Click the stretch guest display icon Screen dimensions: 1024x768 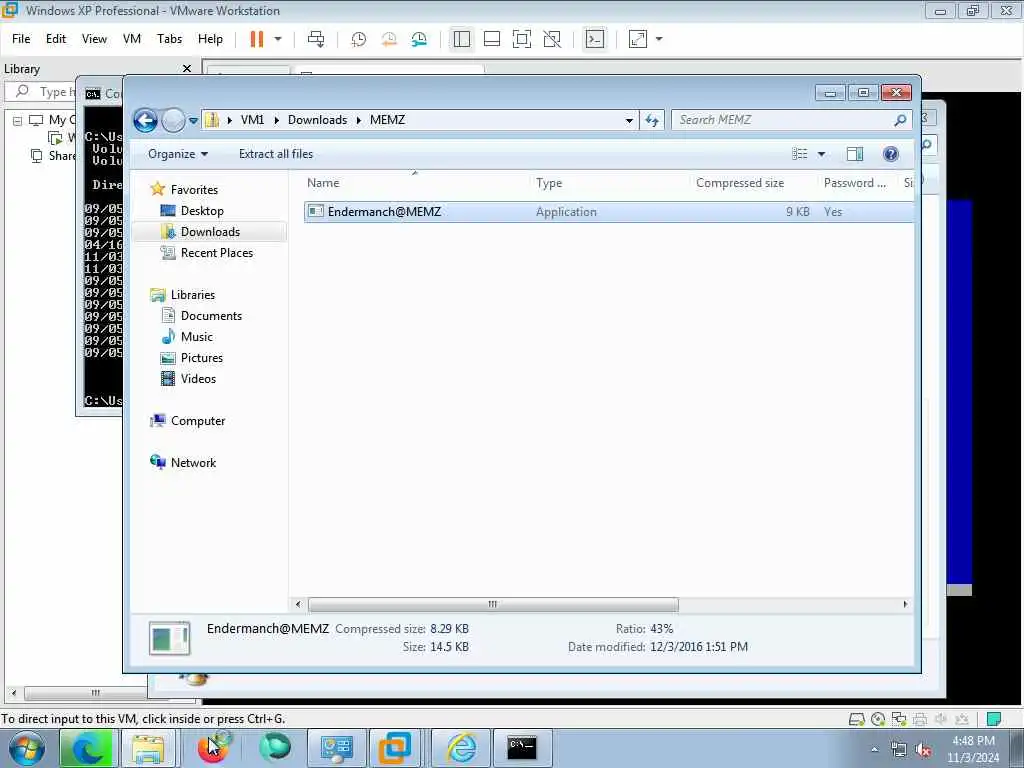[x=638, y=39]
